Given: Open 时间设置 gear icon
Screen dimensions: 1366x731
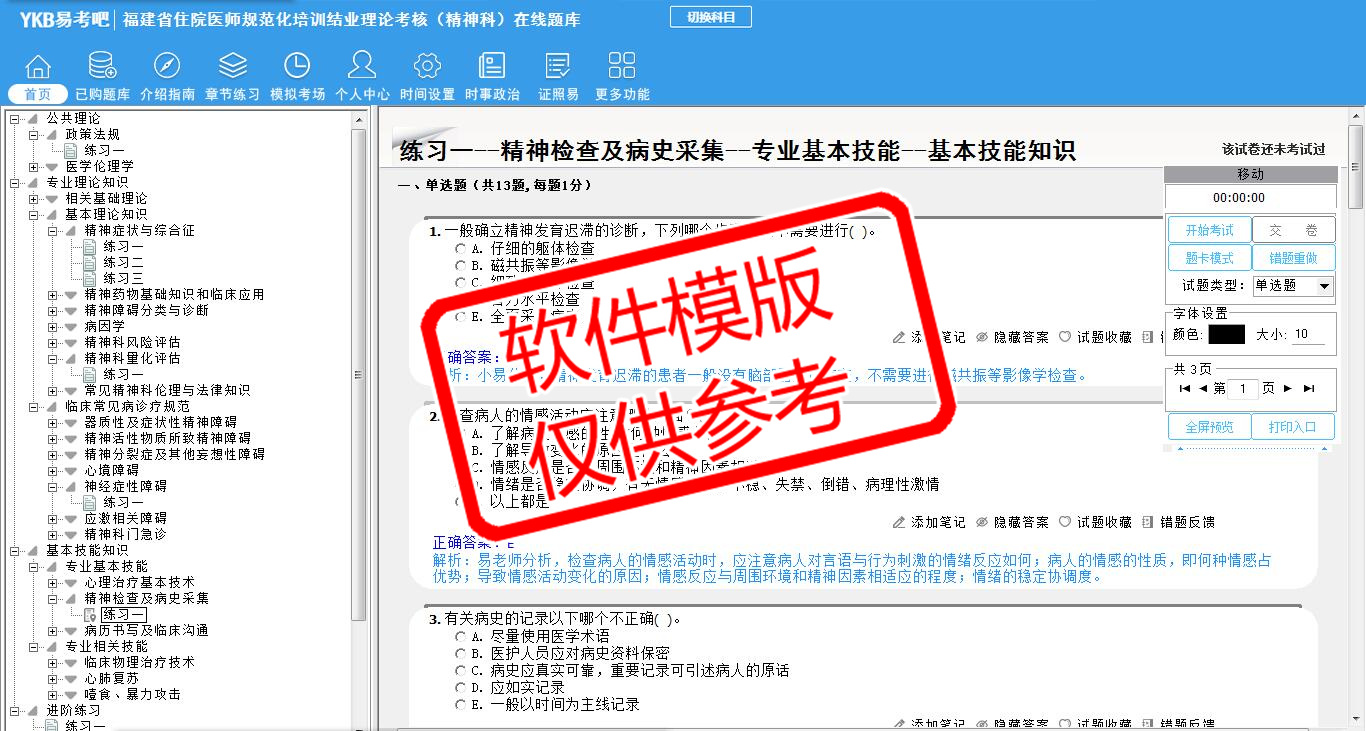Looking at the screenshot, I should pyautogui.click(x=427, y=67).
